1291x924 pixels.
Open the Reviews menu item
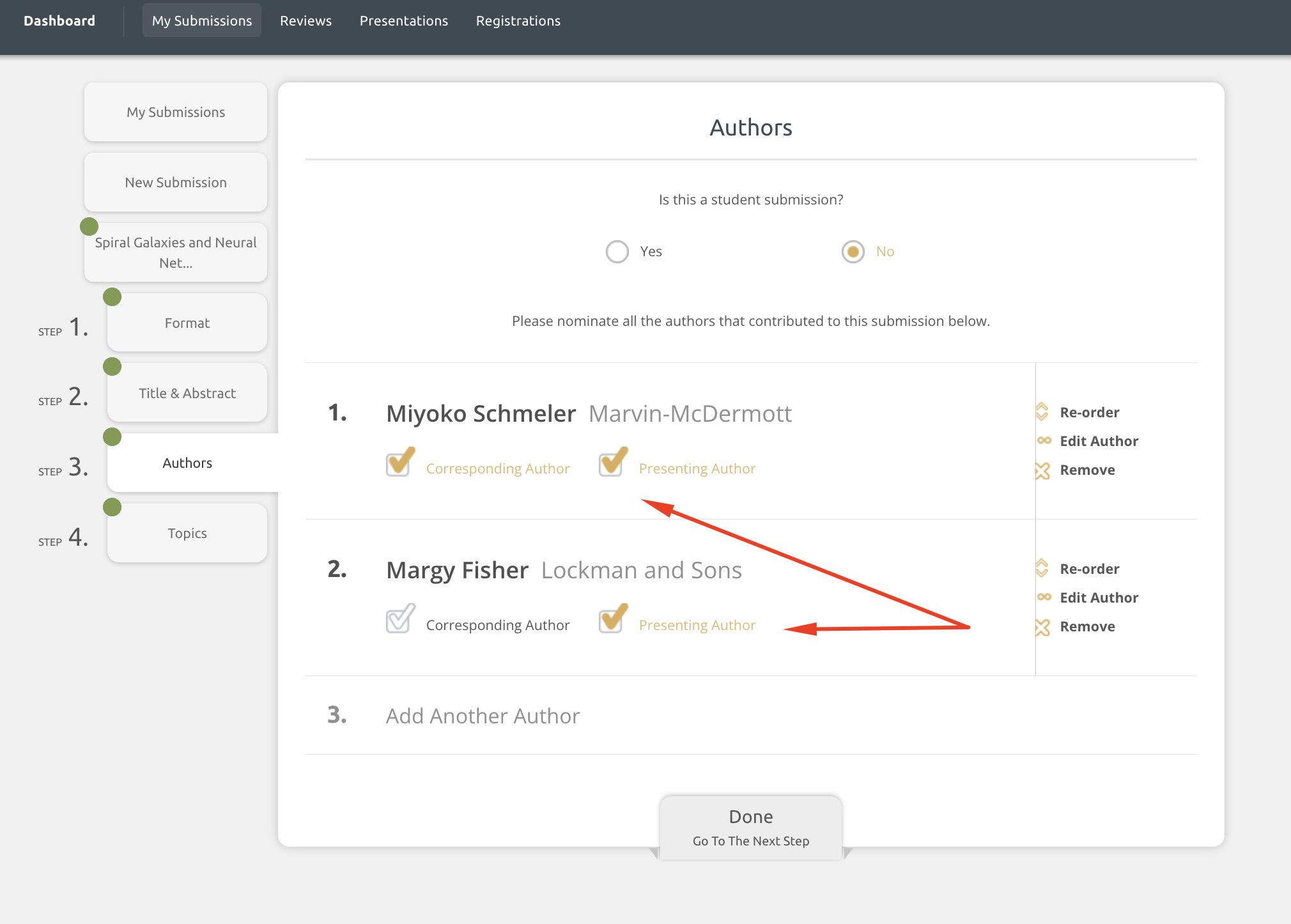coord(305,21)
